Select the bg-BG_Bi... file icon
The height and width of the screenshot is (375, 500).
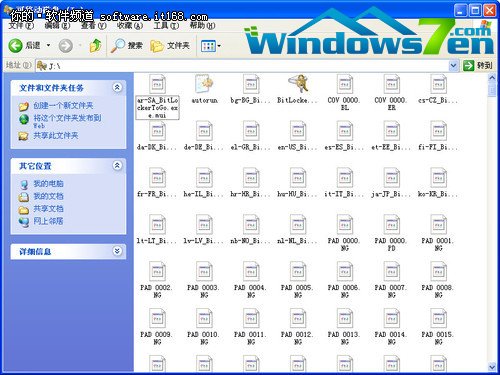(x=251, y=84)
